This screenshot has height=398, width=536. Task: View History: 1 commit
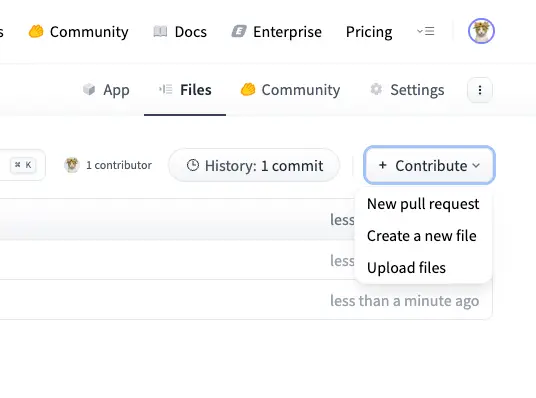pos(254,165)
